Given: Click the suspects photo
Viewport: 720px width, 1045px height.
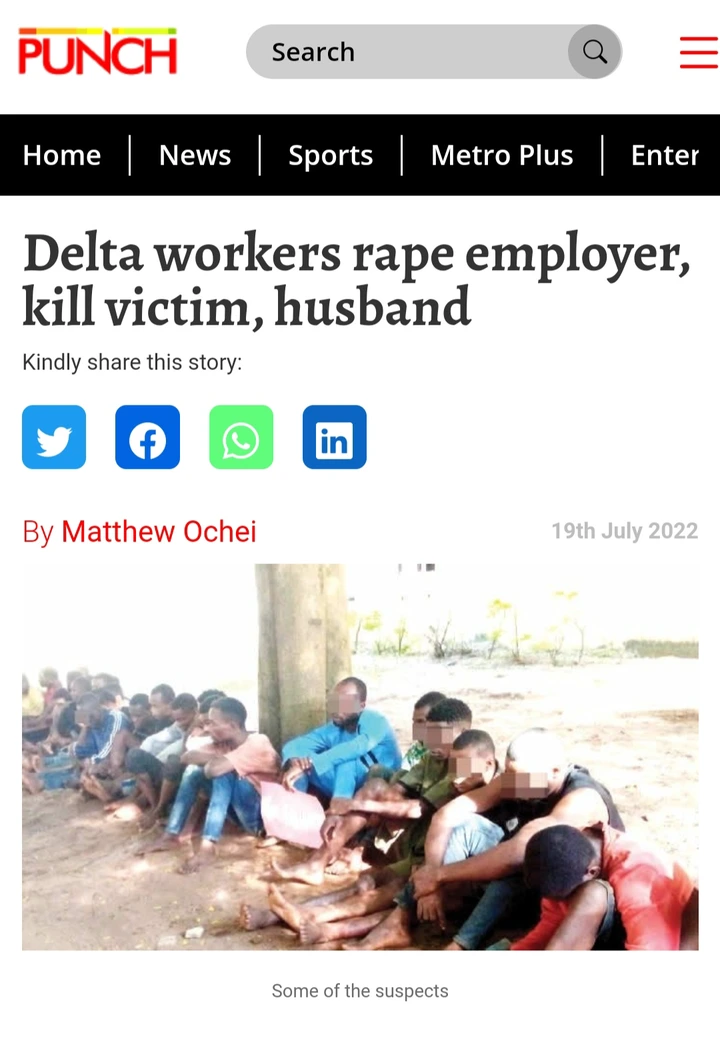Looking at the screenshot, I should point(360,757).
